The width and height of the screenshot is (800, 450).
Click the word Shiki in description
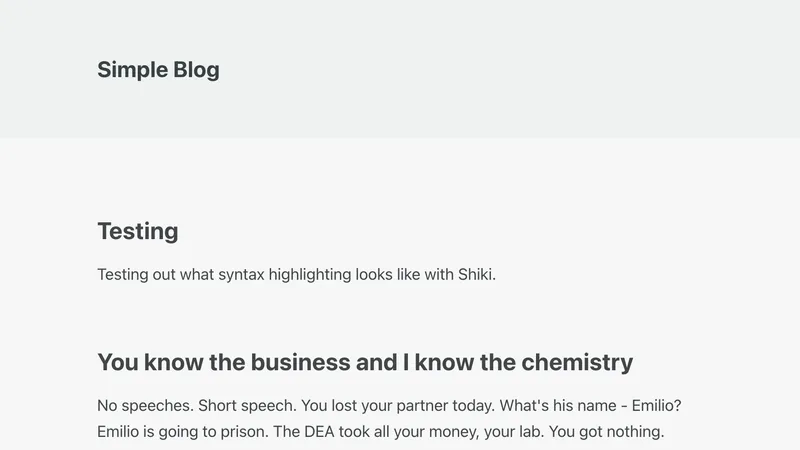point(475,275)
